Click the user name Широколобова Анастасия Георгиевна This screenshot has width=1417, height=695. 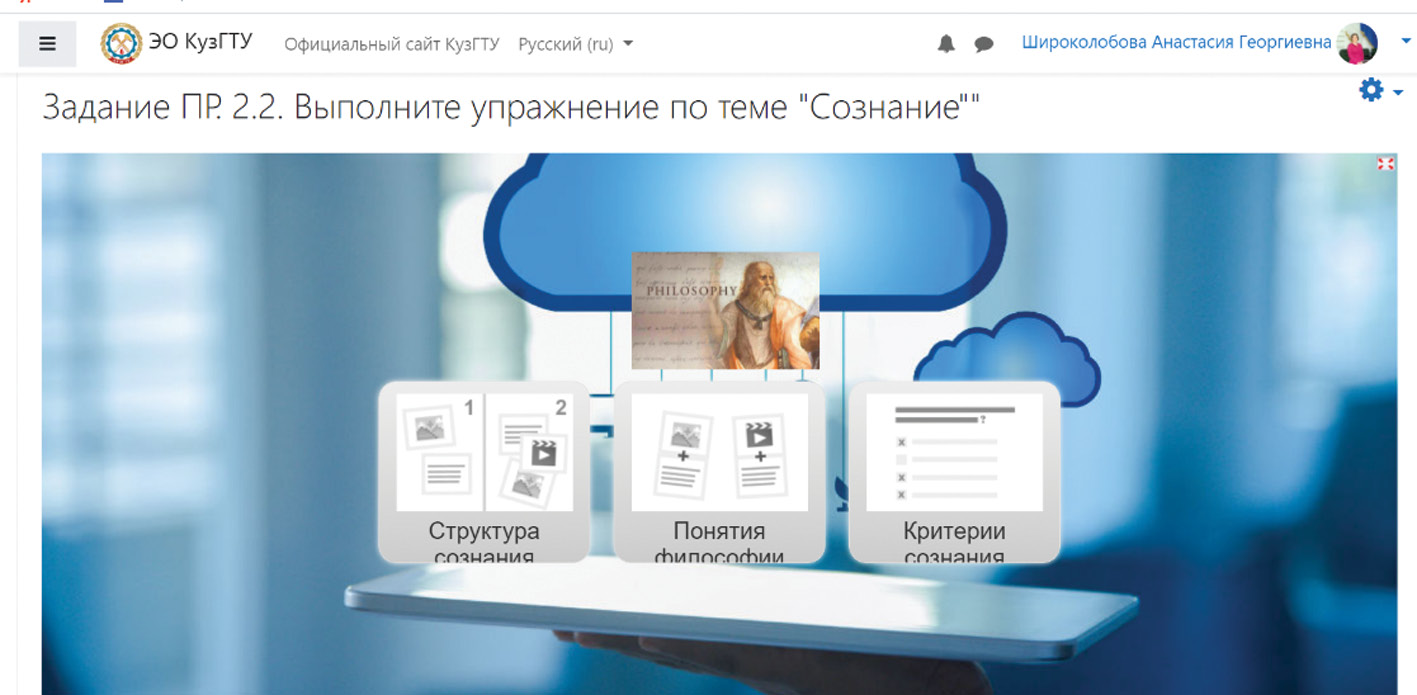point(1176,43)
